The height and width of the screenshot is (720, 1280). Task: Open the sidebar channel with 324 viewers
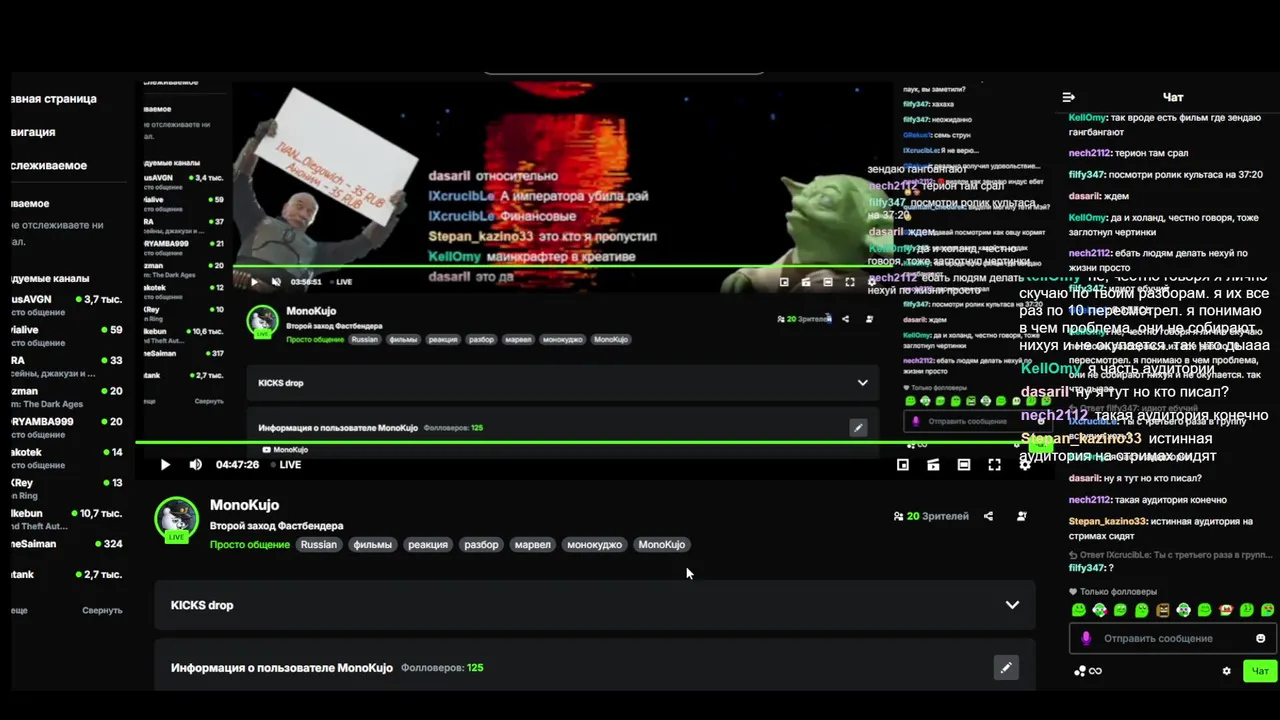[x=67, y=544]
